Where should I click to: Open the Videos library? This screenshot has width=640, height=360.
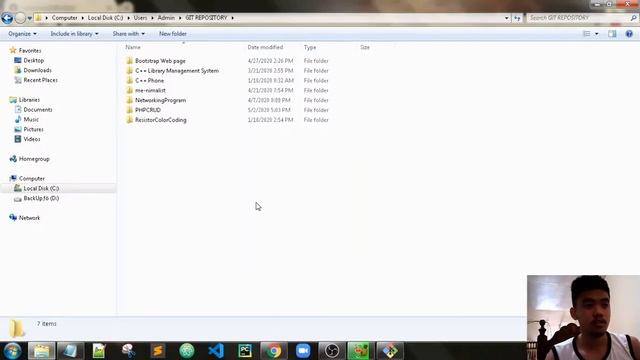pyautogui.click(x=31, y=139)
